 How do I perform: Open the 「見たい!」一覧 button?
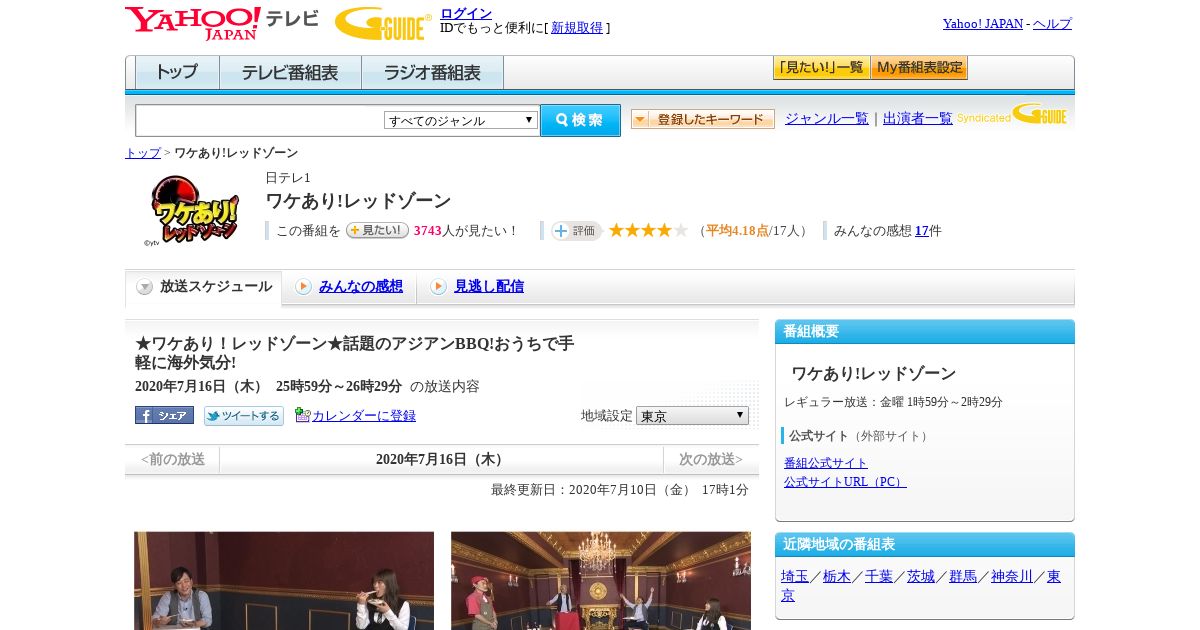coord(821,68)
